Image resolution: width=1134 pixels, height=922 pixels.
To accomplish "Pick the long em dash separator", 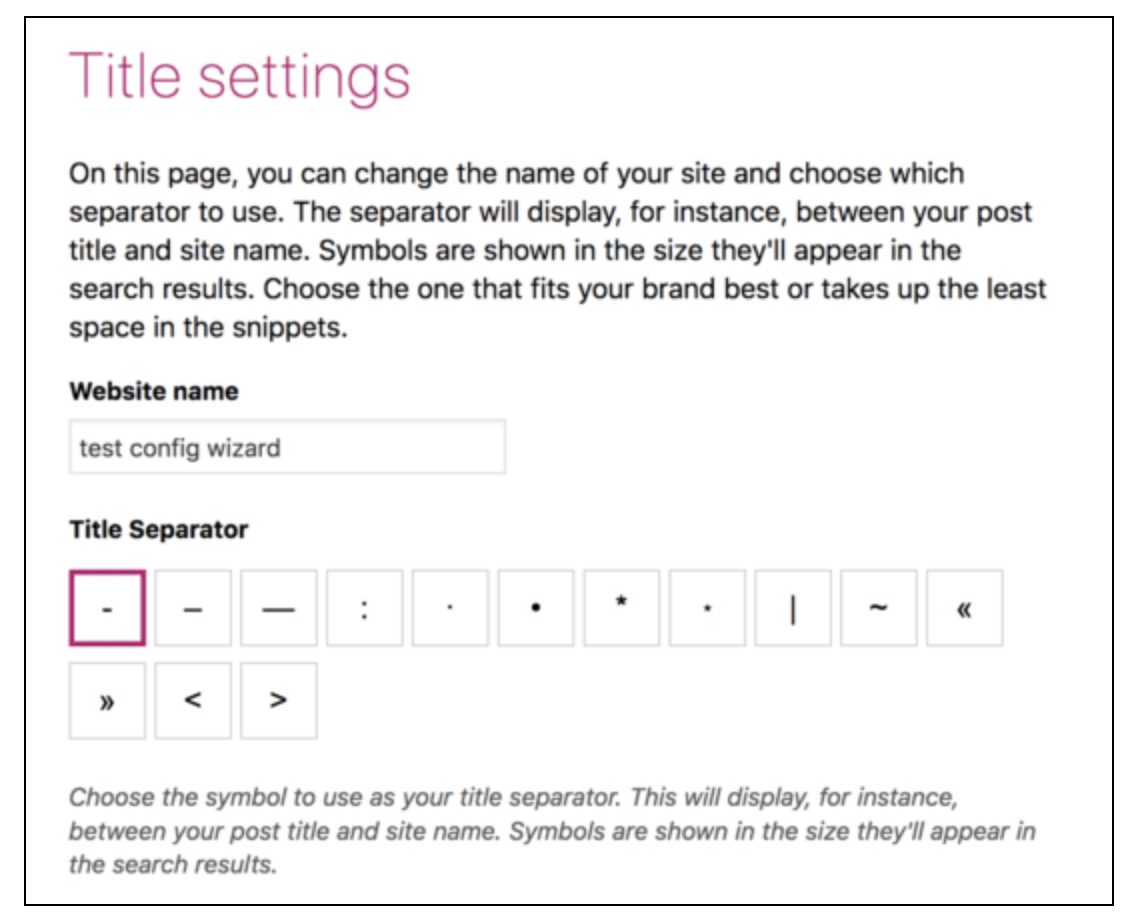I will coord(278,607).
